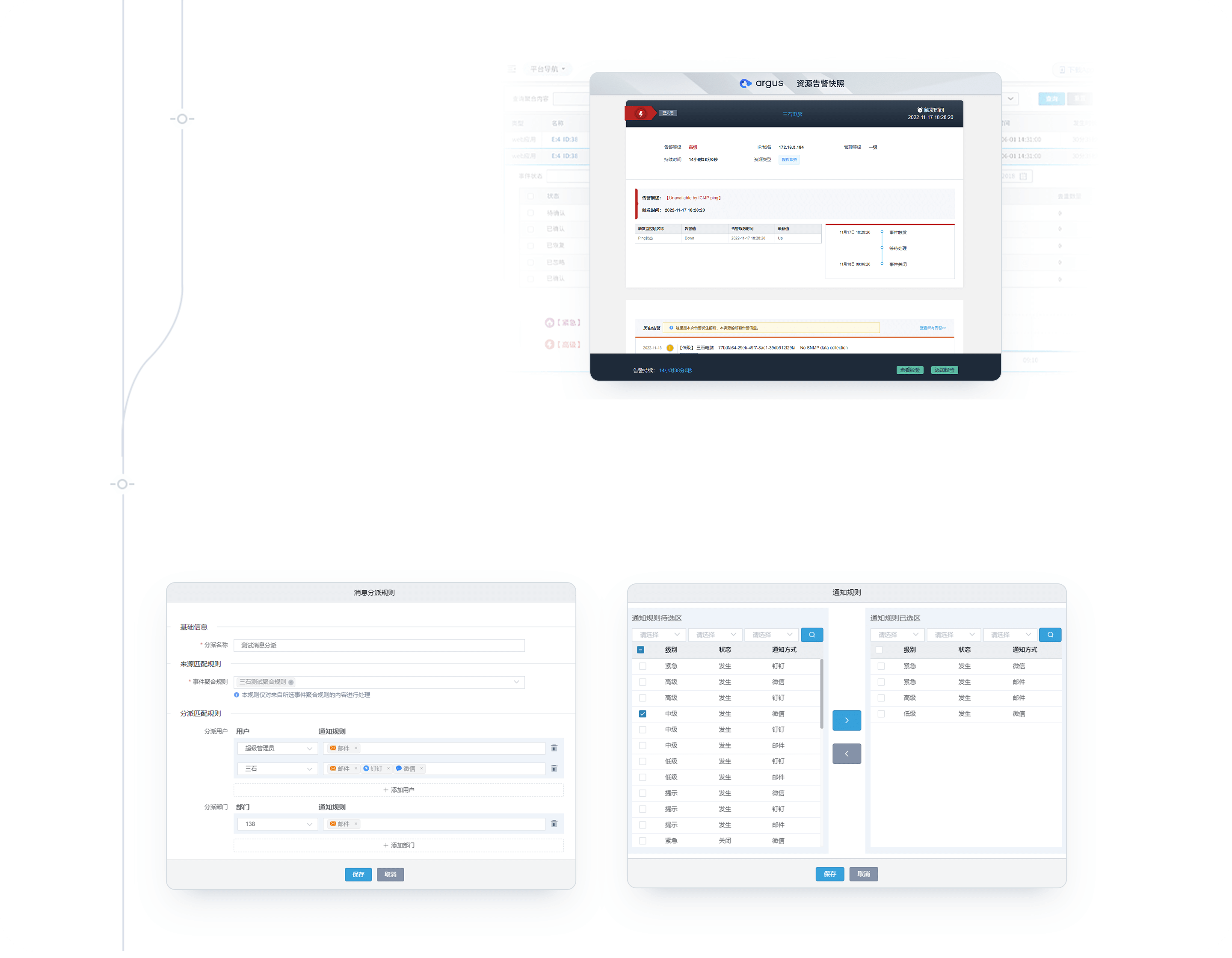Open the 138 department dropdown
This screenshot has height=958, width=1232.
click(x=278, y=824)
